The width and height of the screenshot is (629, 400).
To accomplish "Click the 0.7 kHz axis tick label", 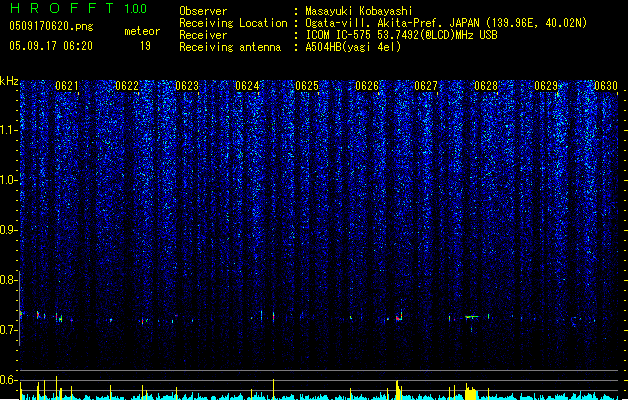I will [8, 330].
